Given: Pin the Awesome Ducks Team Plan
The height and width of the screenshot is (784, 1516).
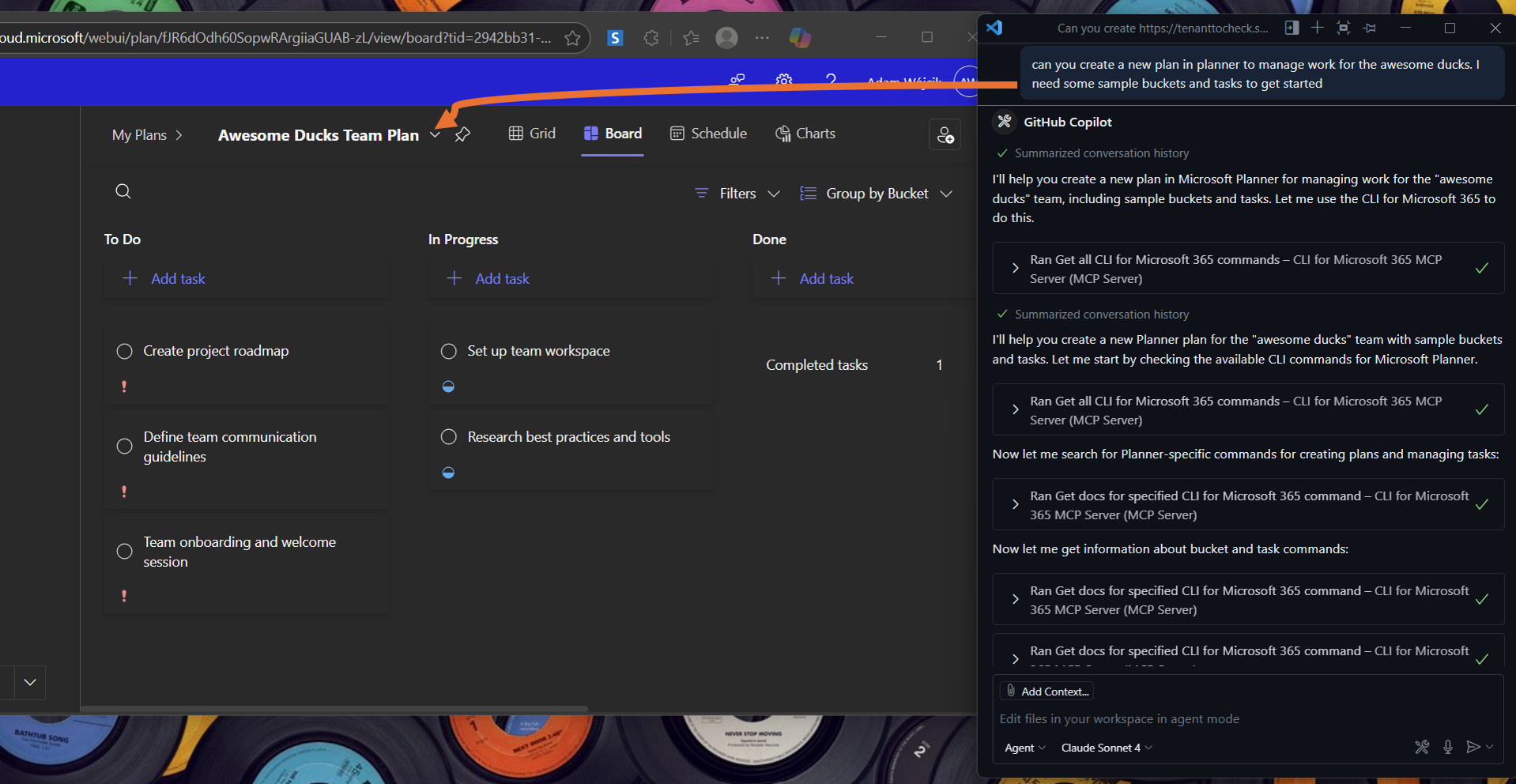Looking at the screenshot, I should click(462, 134).
